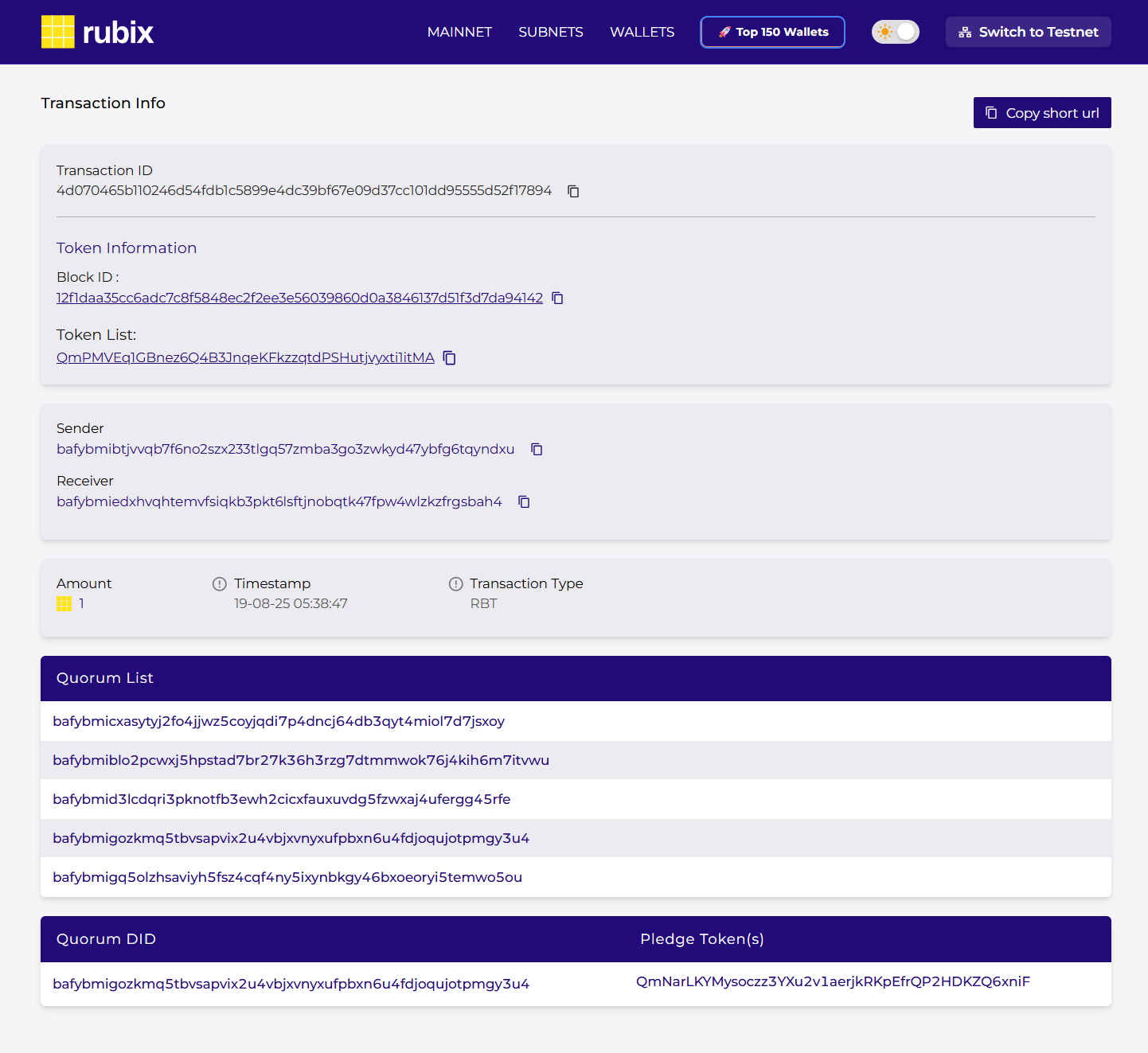Open the token link QmPMVEq1GBnez...
Image resolution: width=1148 pixels, height=1053 pixels.
pos(245,357)
